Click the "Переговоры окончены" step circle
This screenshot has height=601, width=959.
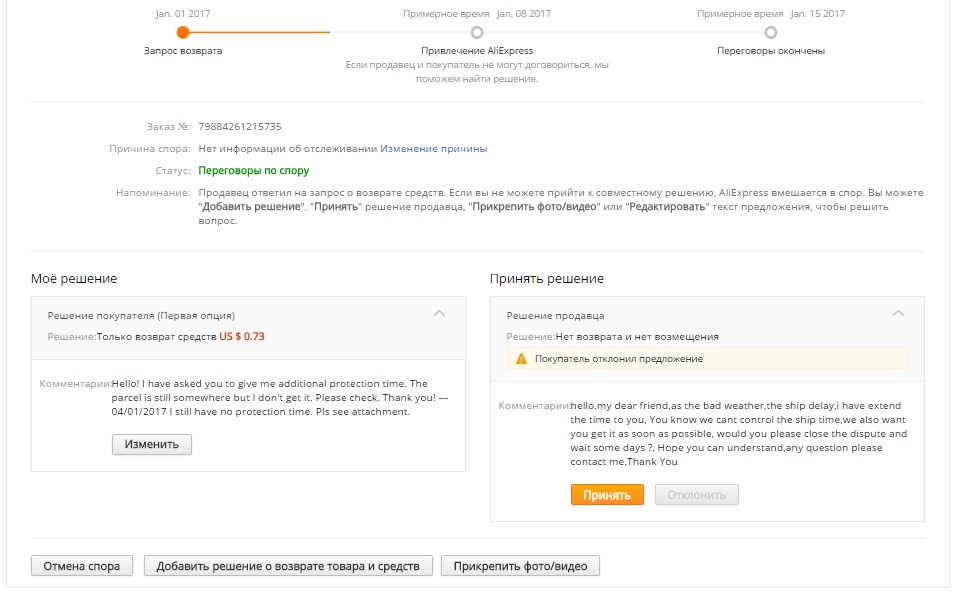coord(770,32)
